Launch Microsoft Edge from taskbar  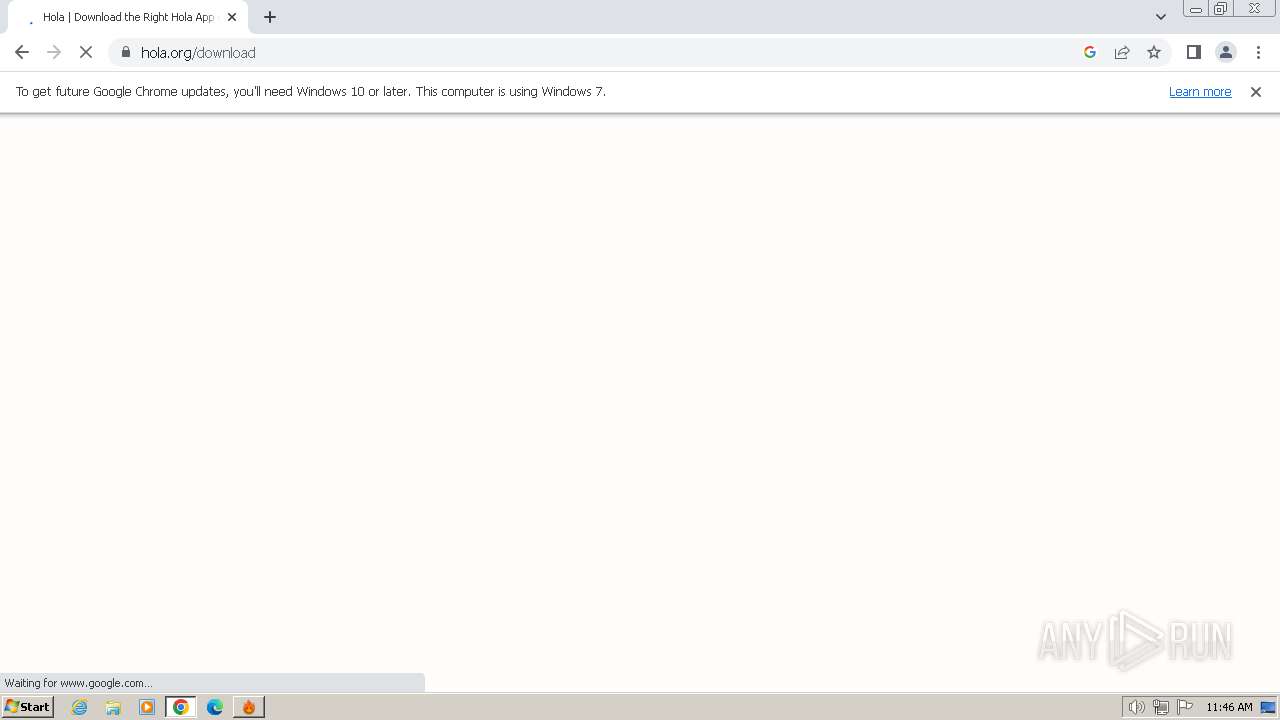(x=215, y=707)
